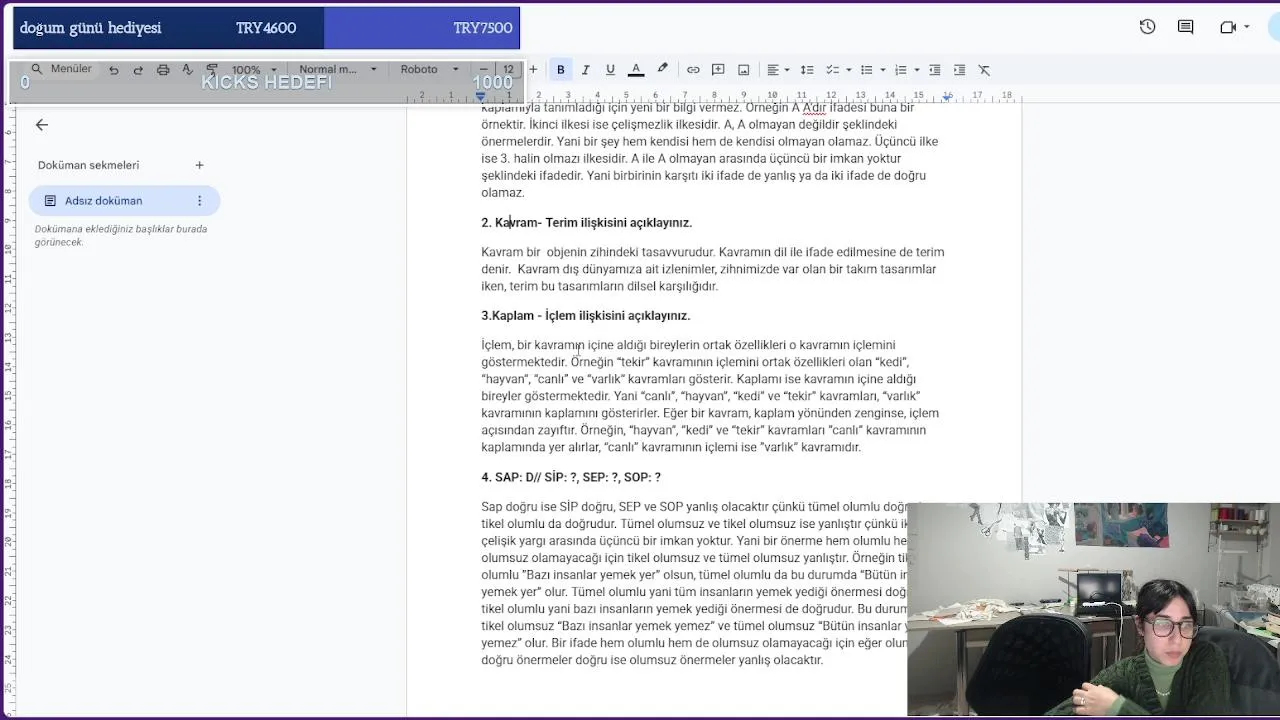
Task: Click the left indent marker on the ruler
Action: (481, 97)
